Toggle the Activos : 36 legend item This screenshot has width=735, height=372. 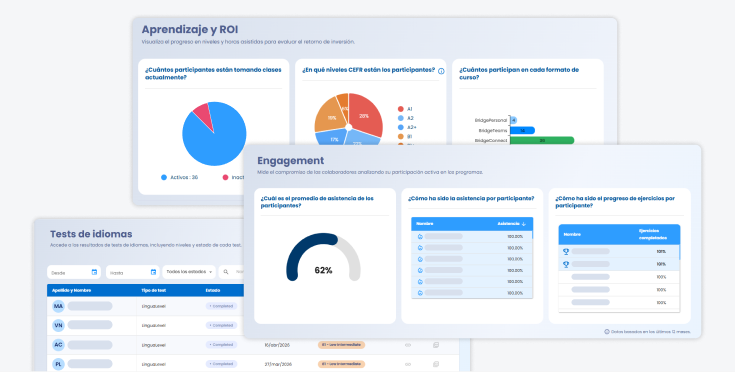point(179,178)
